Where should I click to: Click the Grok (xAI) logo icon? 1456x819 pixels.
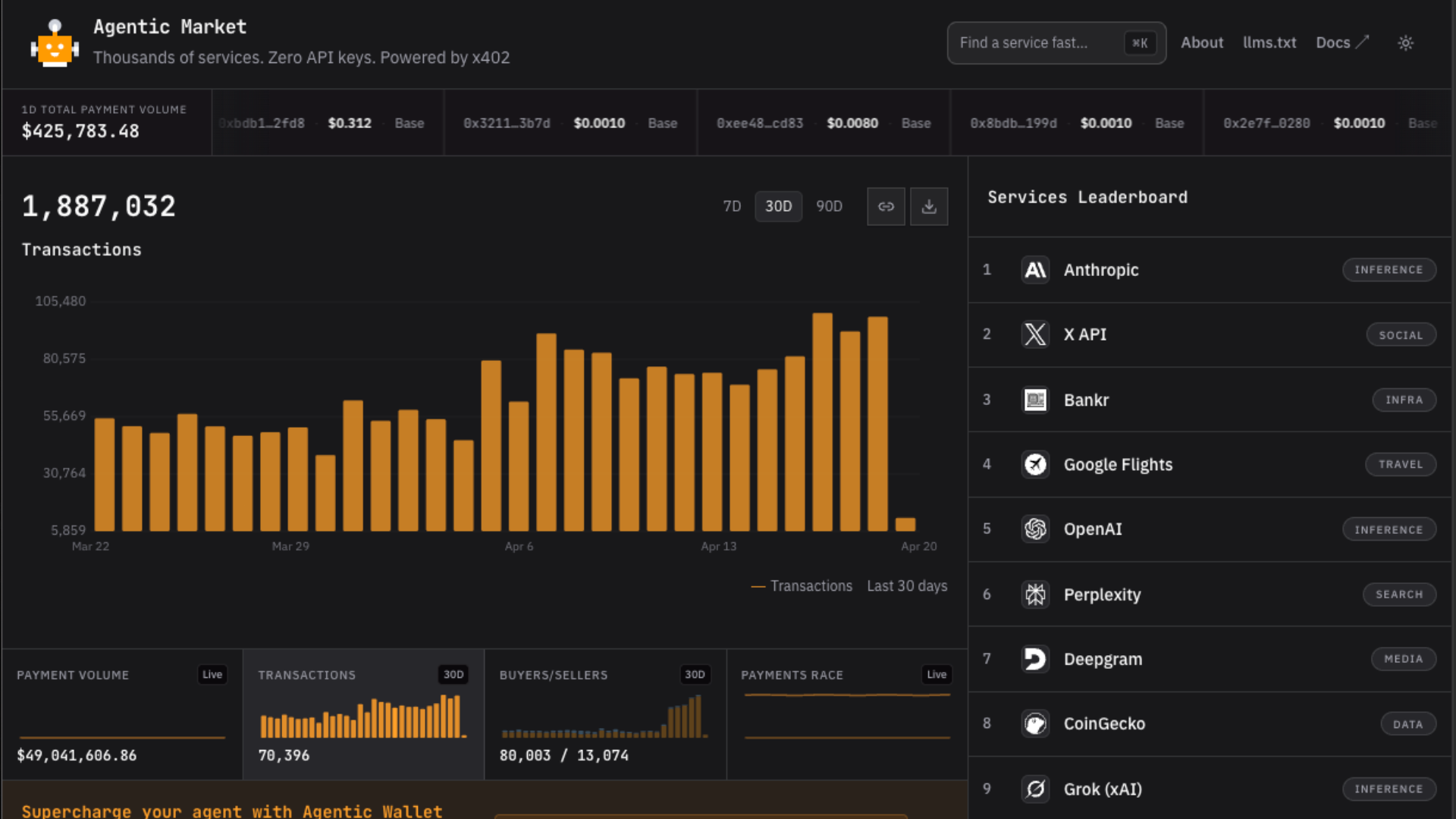coord(1035,789)
